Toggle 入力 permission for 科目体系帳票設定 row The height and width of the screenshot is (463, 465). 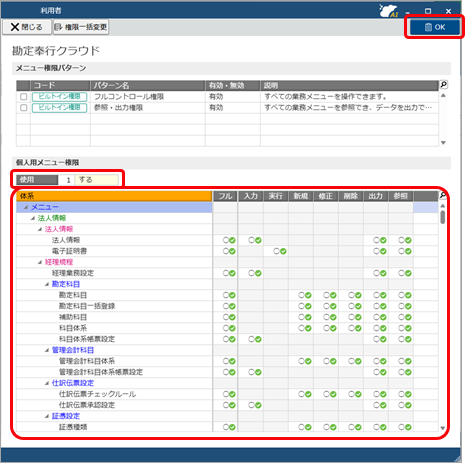[255, 339]
